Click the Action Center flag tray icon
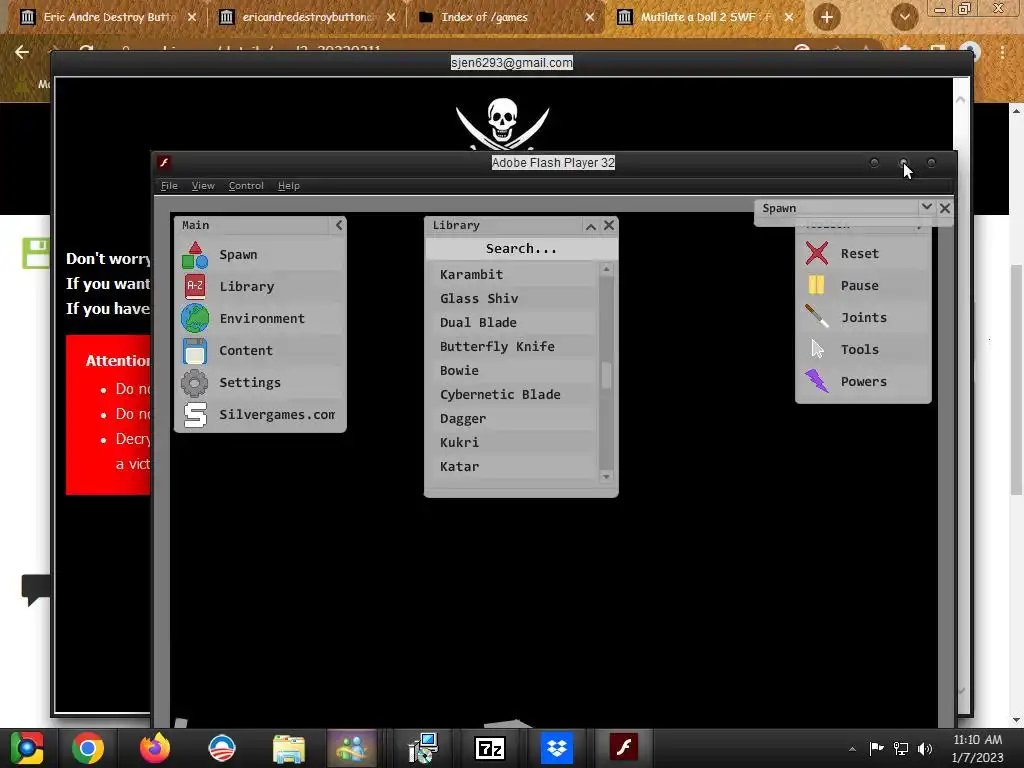The image size is (1024, 768). pos(876,748)
